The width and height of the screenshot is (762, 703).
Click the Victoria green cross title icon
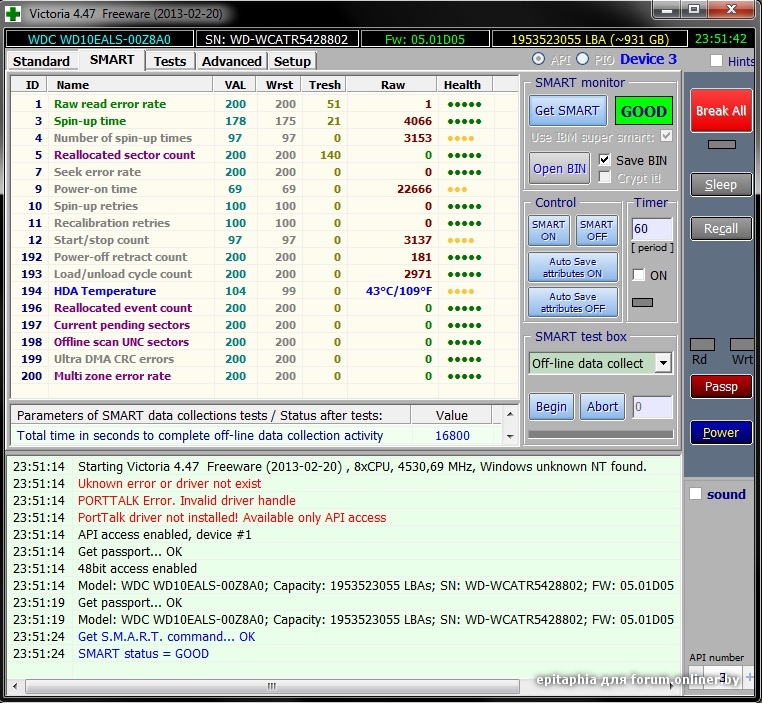click(x=12, y=12)
